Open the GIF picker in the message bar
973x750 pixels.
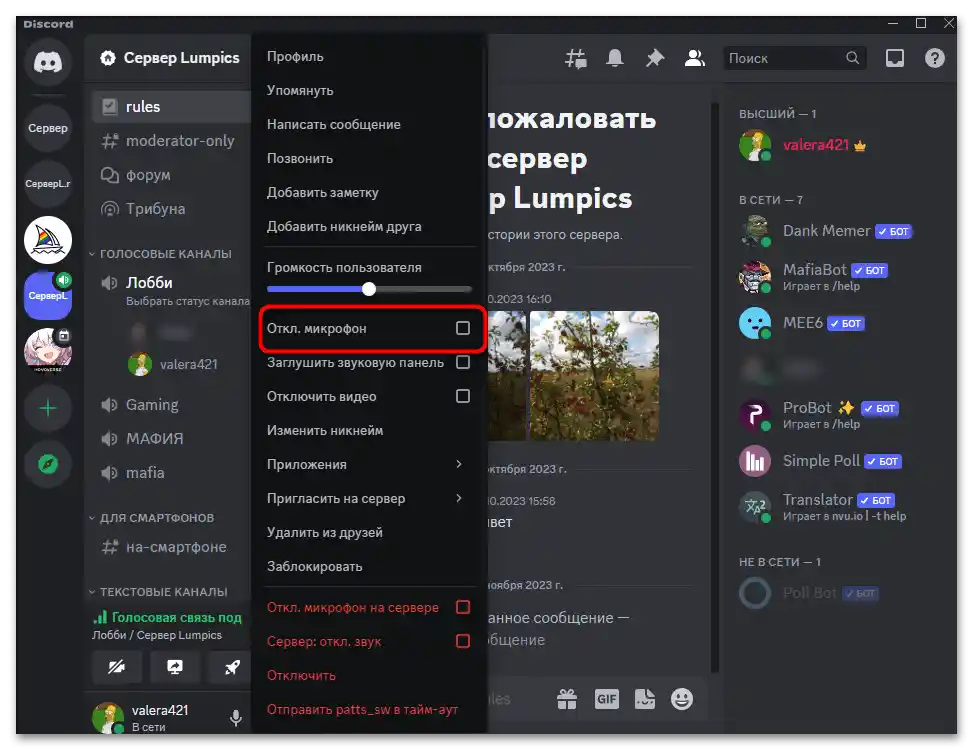pyautogui.click(x=606, y=698)
